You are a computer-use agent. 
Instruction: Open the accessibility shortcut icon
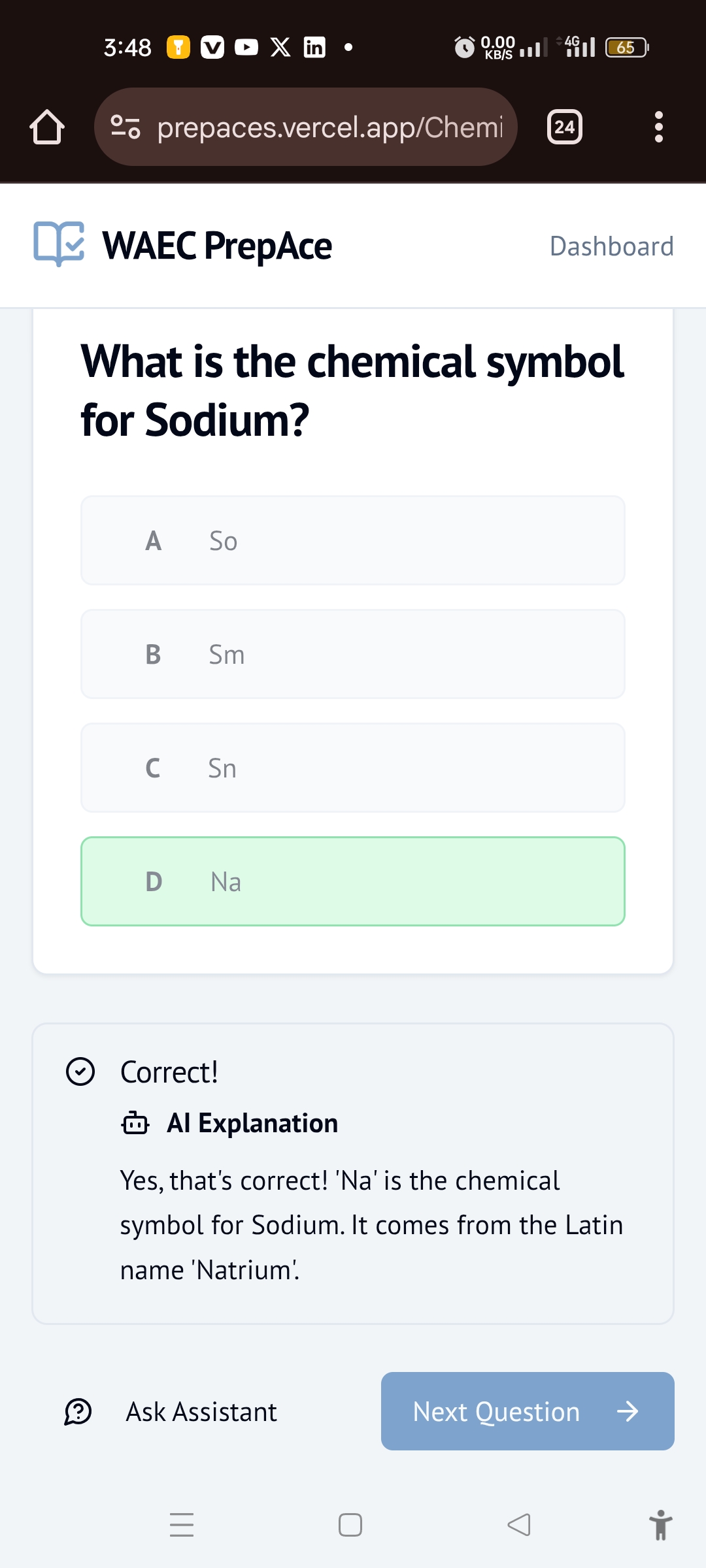click(x=660, y=1525)
